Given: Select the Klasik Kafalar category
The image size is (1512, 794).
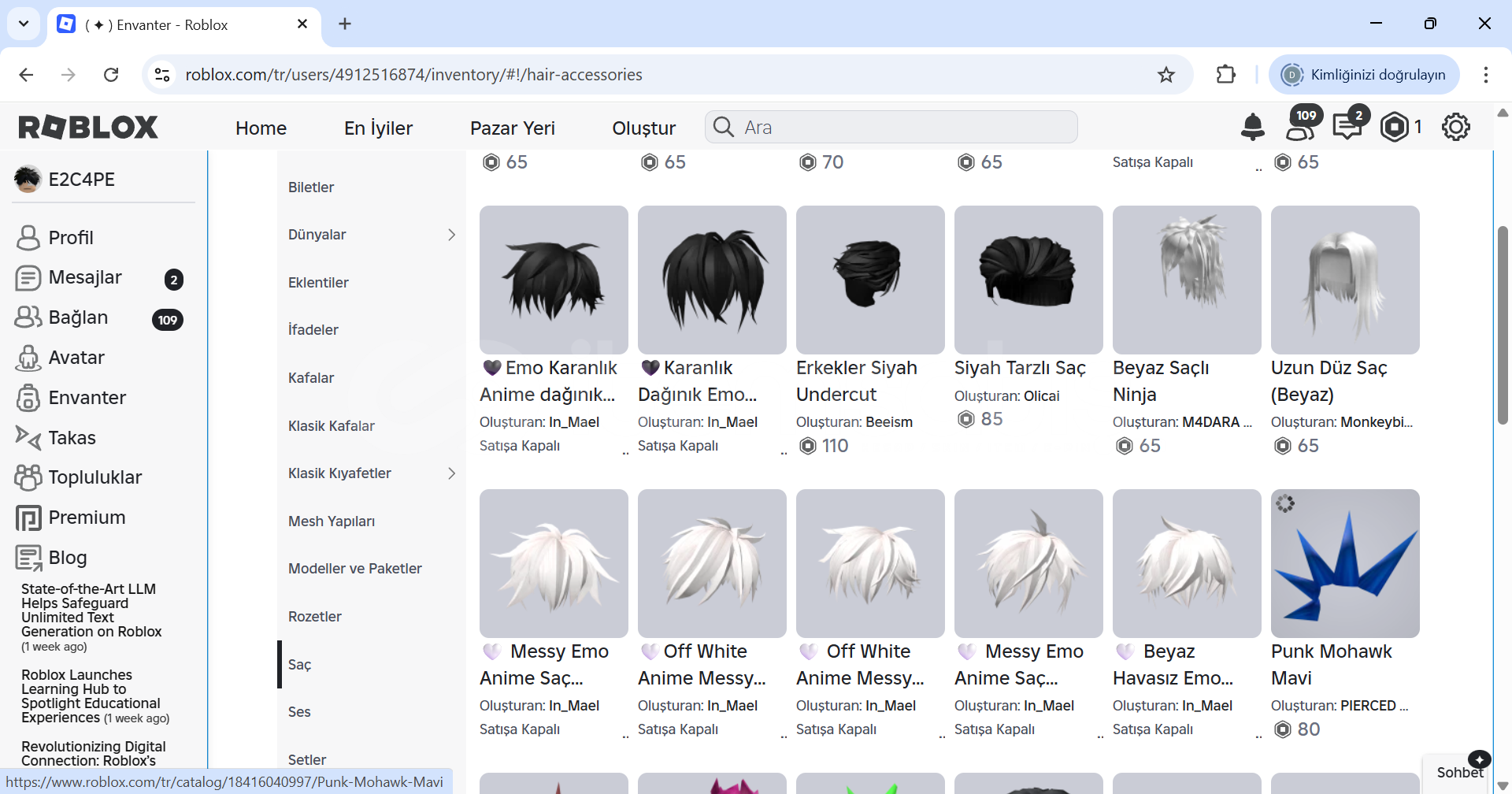Looking at the screenshot, I should (372, 426).
